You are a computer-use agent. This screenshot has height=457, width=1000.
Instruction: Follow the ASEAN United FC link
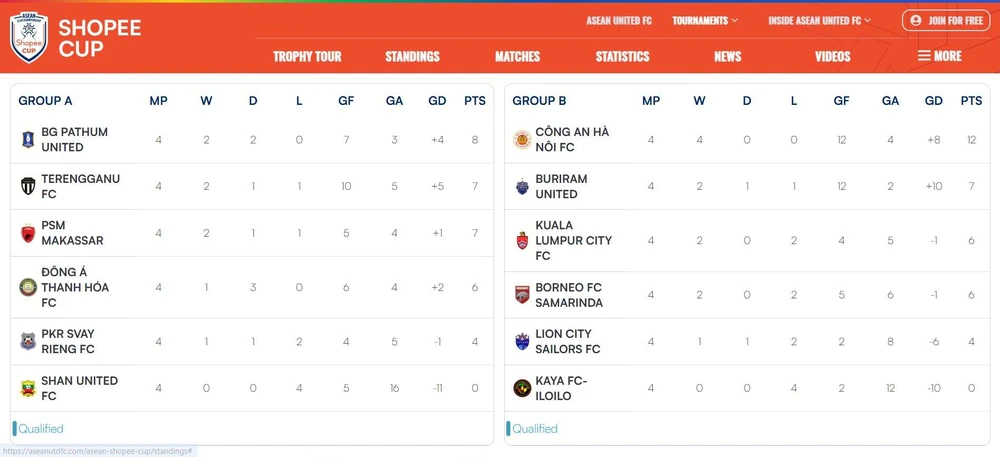619,20
